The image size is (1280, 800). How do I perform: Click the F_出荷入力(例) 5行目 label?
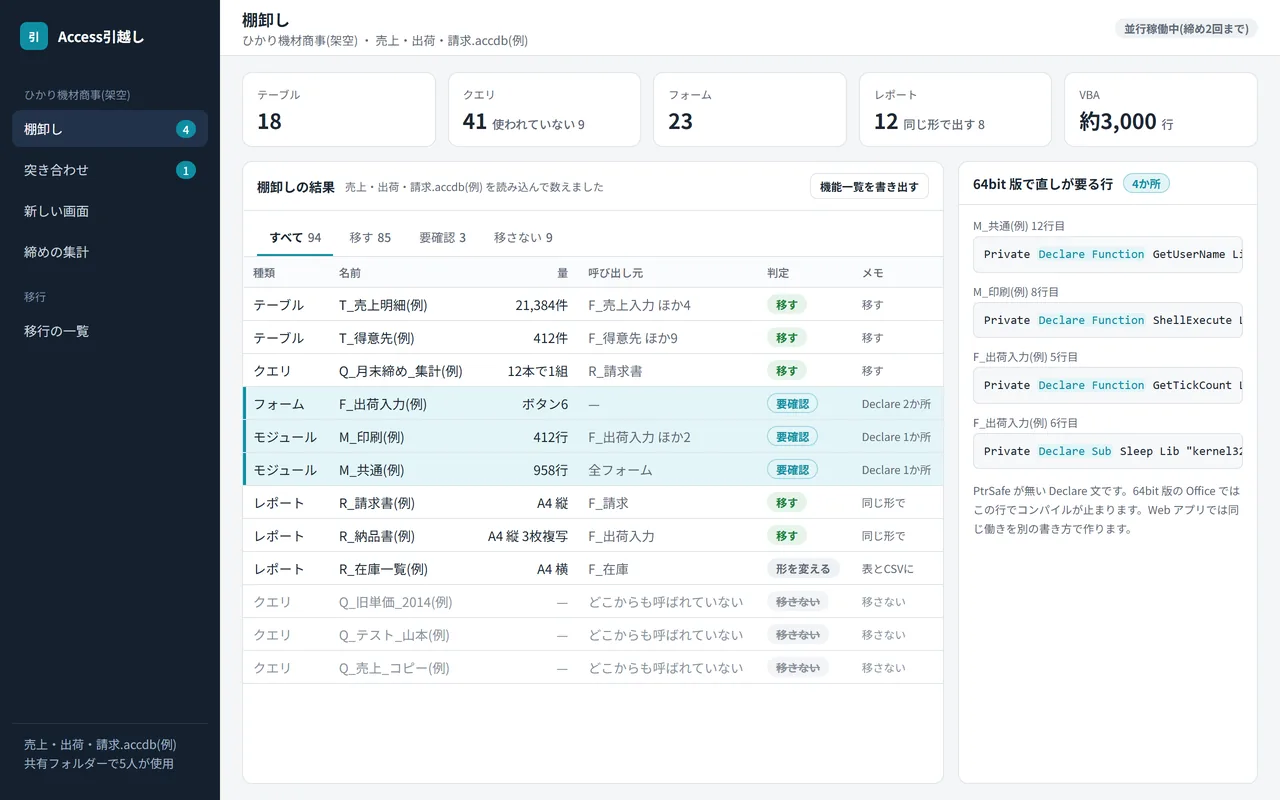click(x=1025, y=357)
